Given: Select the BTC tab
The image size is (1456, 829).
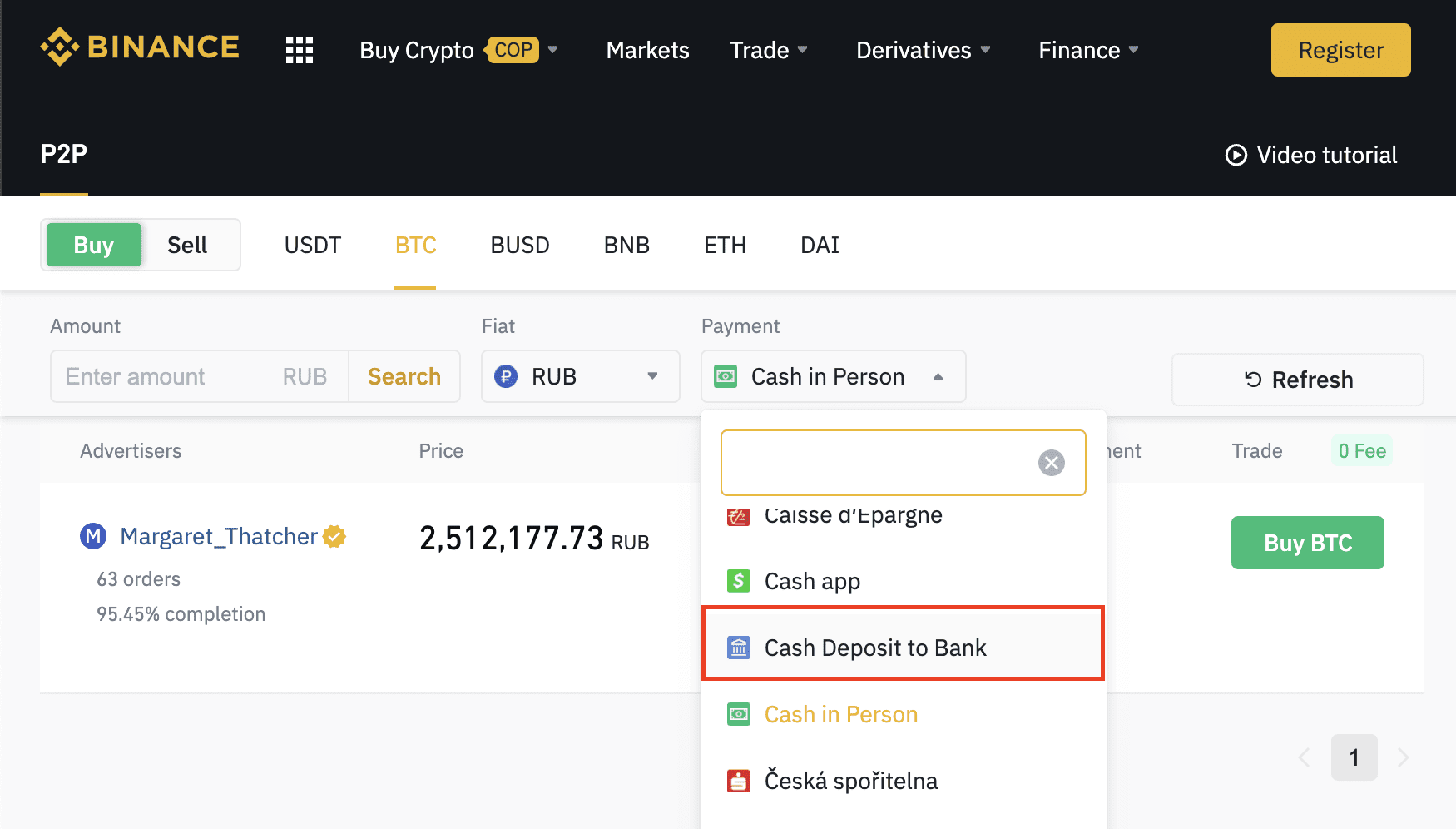Looking at the screenshot, I should pyautogui.click(x=415, y=245).
